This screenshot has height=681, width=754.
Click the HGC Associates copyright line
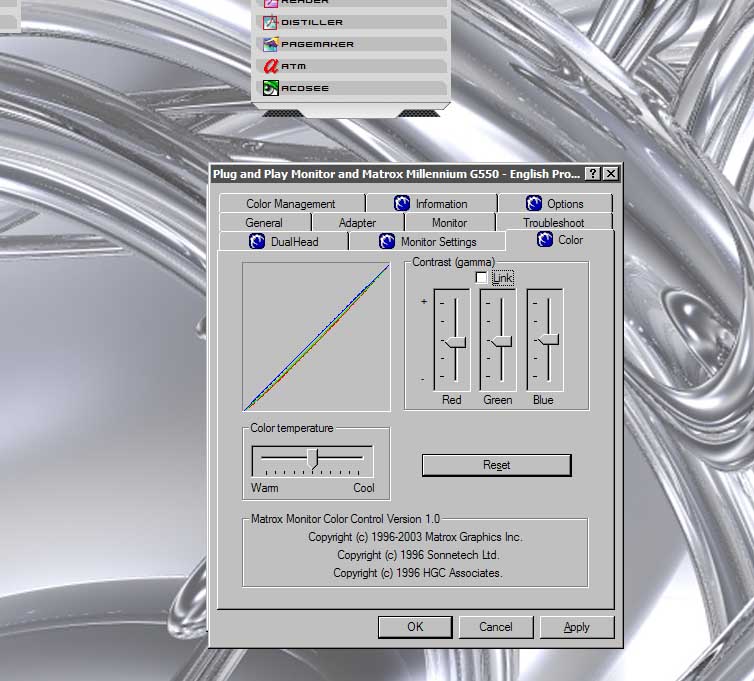click(418, 573)
